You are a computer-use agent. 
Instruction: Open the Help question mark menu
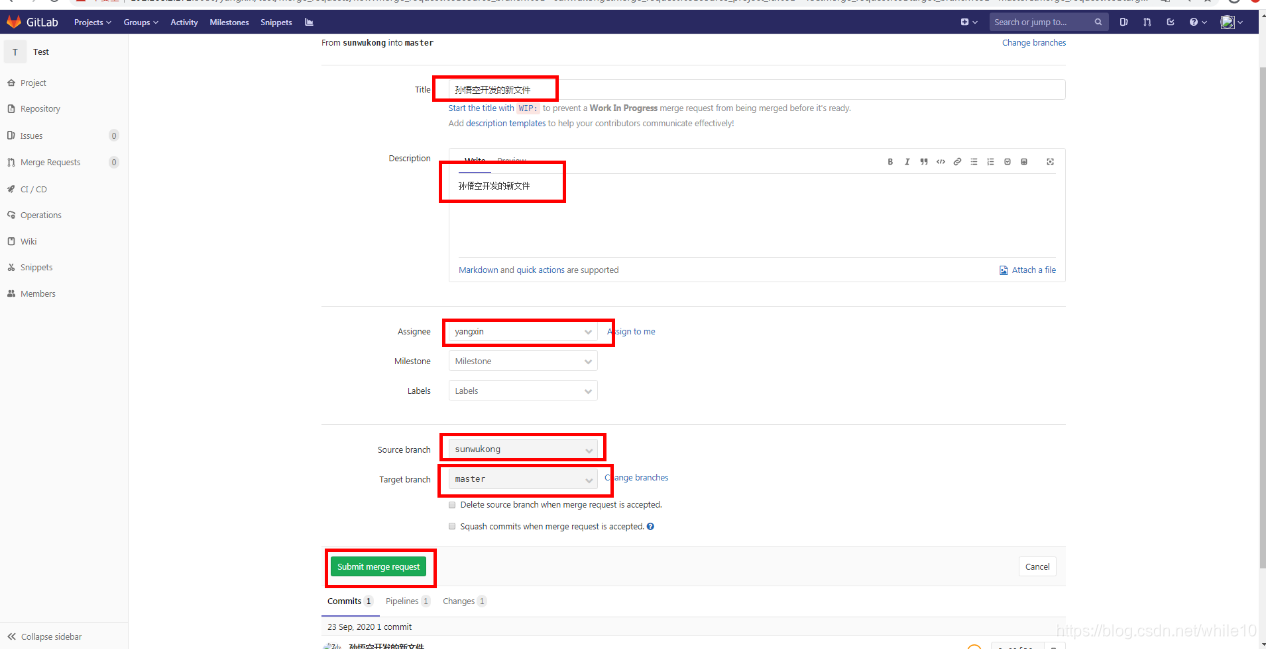(x=1198, y=22)
